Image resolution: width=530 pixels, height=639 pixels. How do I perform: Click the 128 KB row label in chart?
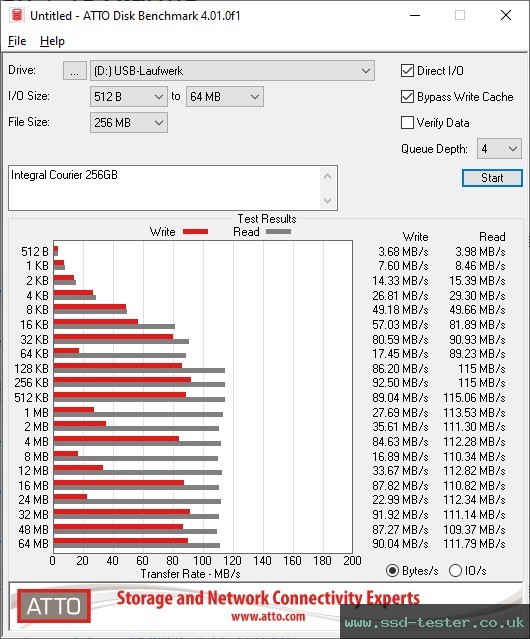click(31, 368)
